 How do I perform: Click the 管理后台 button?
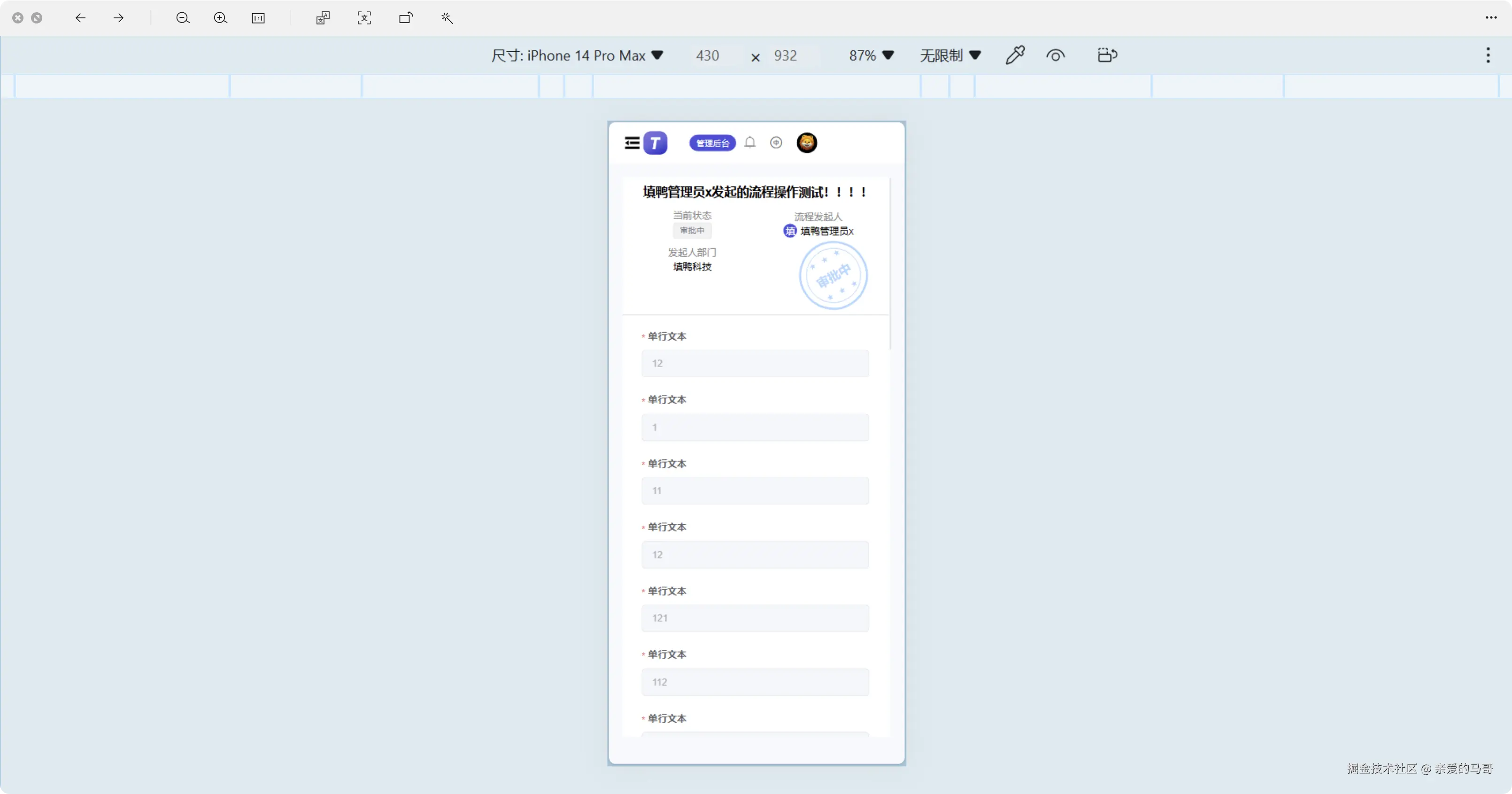pos(712,143)
